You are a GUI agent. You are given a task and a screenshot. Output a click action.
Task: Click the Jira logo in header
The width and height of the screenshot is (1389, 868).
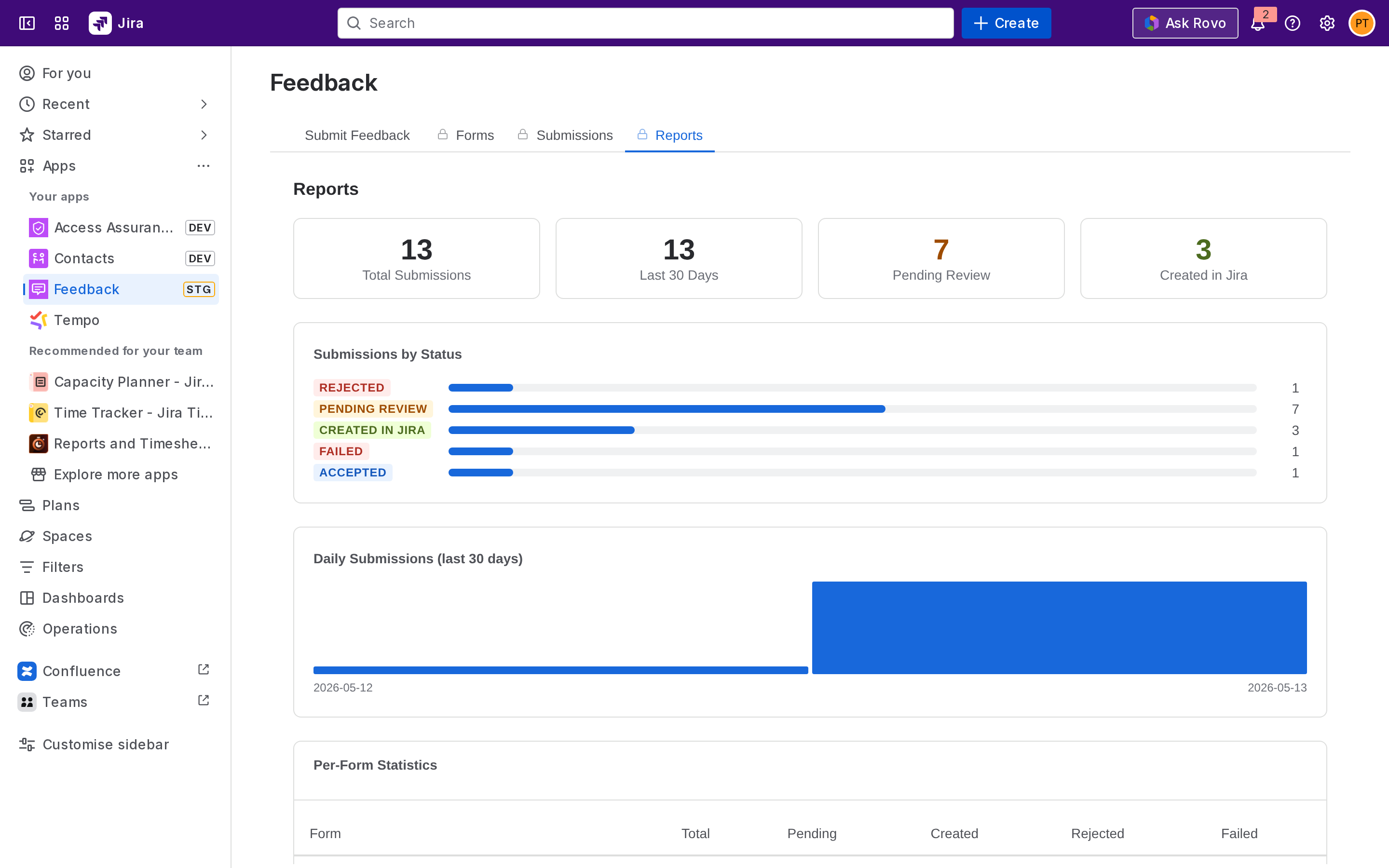116,23
